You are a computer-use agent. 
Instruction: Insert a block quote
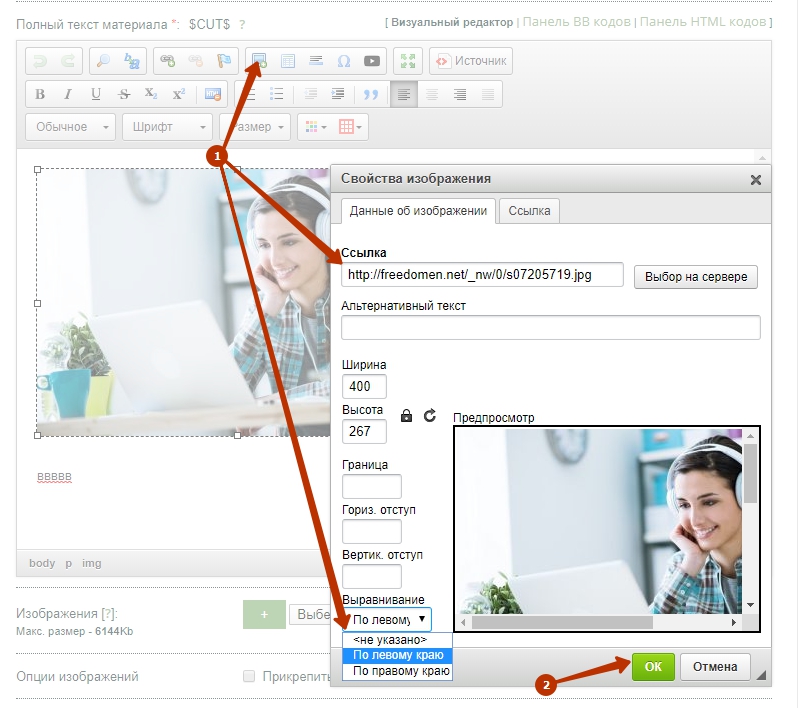coord(371,94)
